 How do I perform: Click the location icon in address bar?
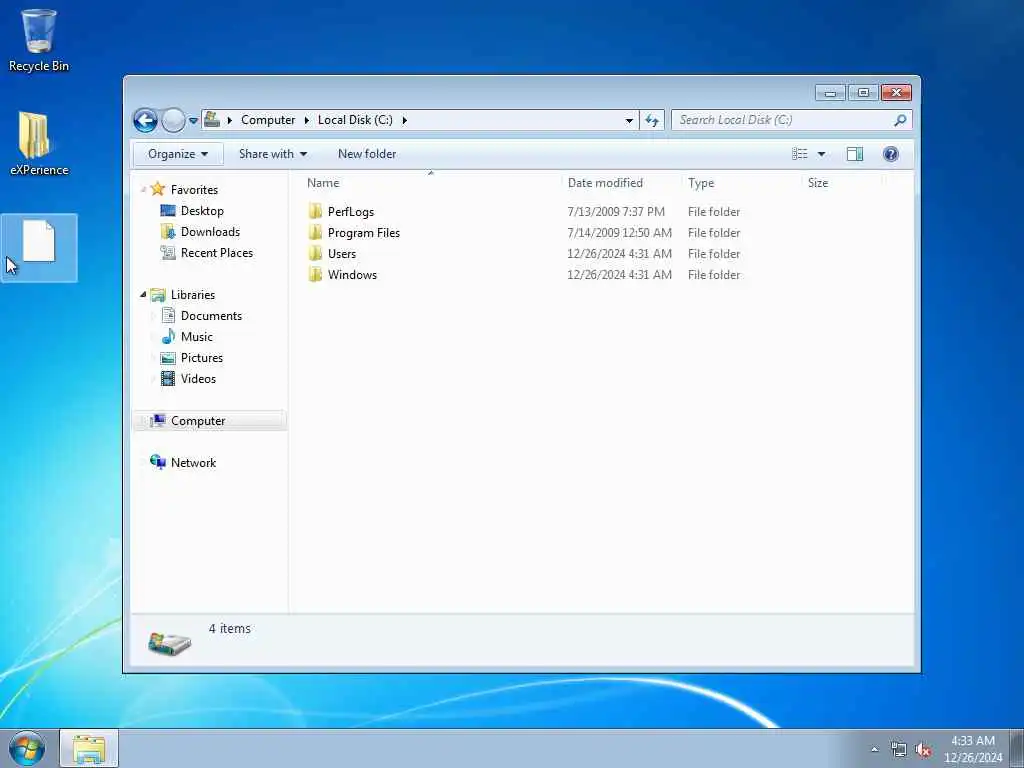pyautogui.click(x=212, y=120)
